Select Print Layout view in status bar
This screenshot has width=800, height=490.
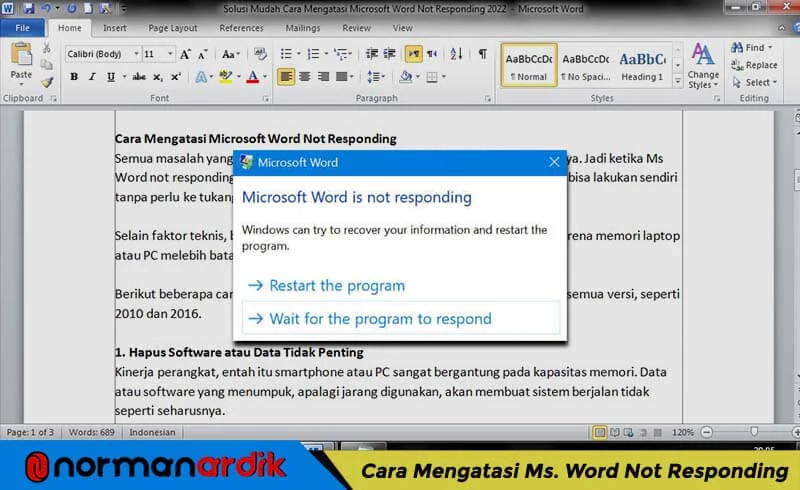click(600, 432)
